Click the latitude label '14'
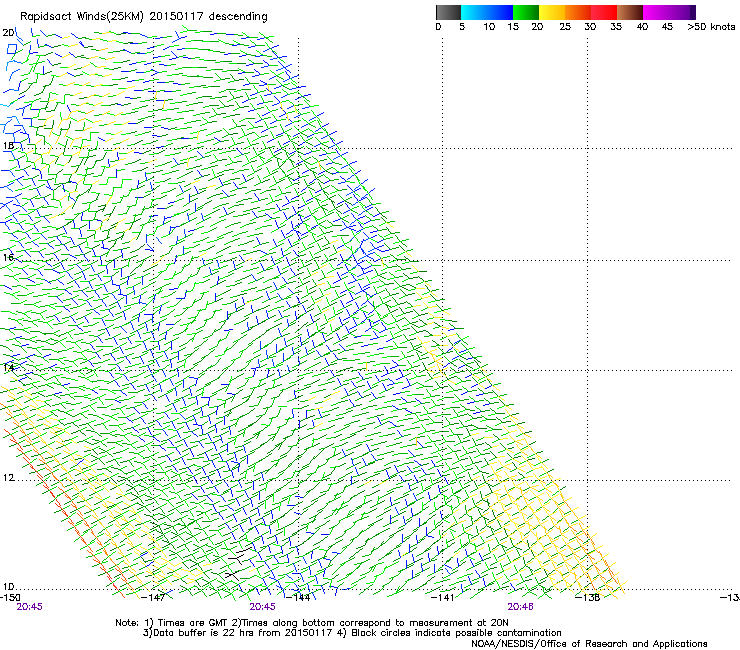740x650 pixels. click(8, 367)
